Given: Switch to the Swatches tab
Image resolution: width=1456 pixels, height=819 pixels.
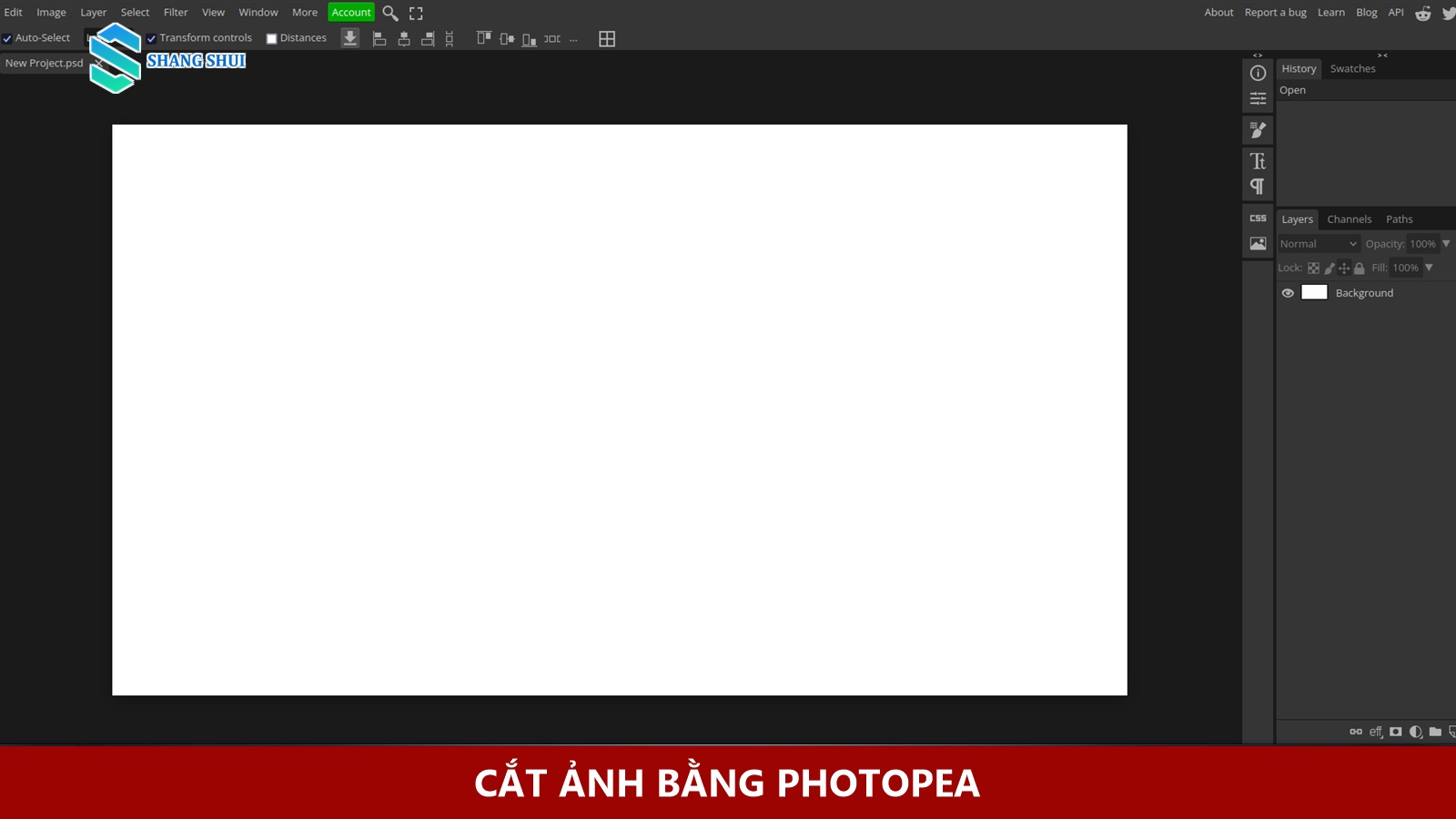Looking at the screenshot, I should tap(1353, 69).
